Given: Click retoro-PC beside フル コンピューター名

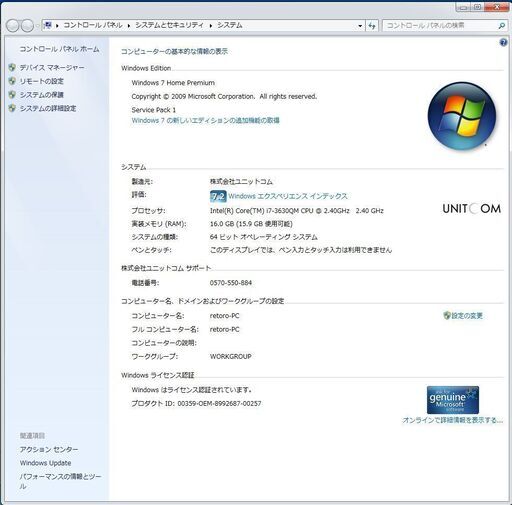Looking at the screenshot, I should click(x=225, y=329).
